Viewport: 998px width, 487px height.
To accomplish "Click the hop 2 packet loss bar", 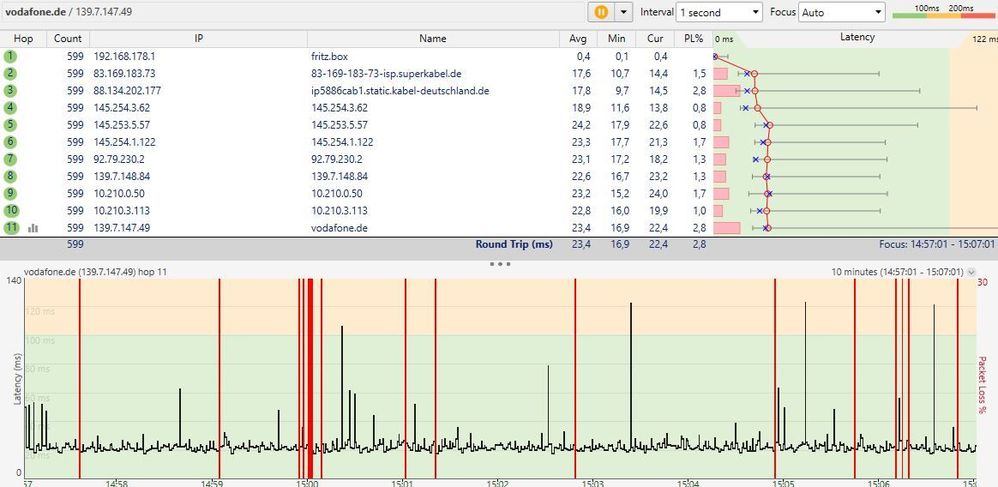I will coord(720,74).
